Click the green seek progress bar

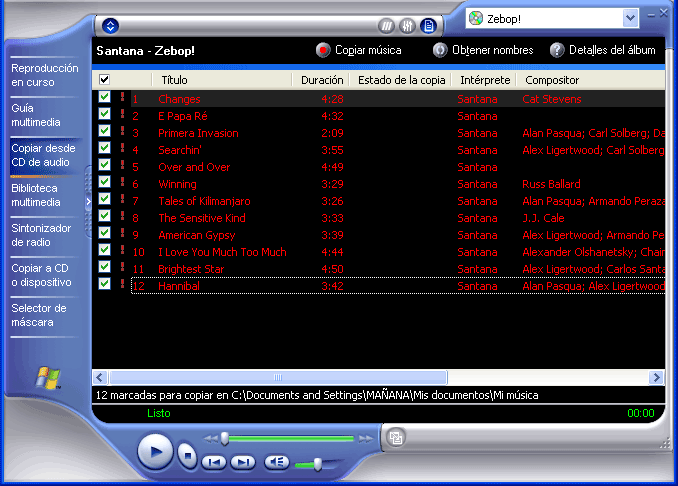291,439
